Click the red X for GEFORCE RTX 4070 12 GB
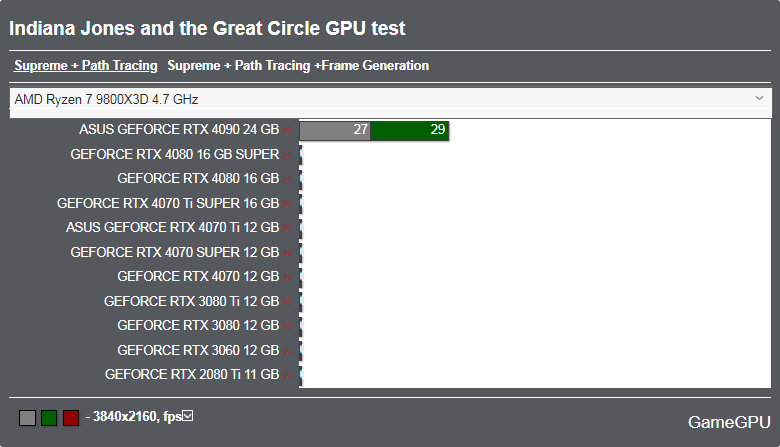The width and height of the screenshot is (780, 447). coord(287,277)
